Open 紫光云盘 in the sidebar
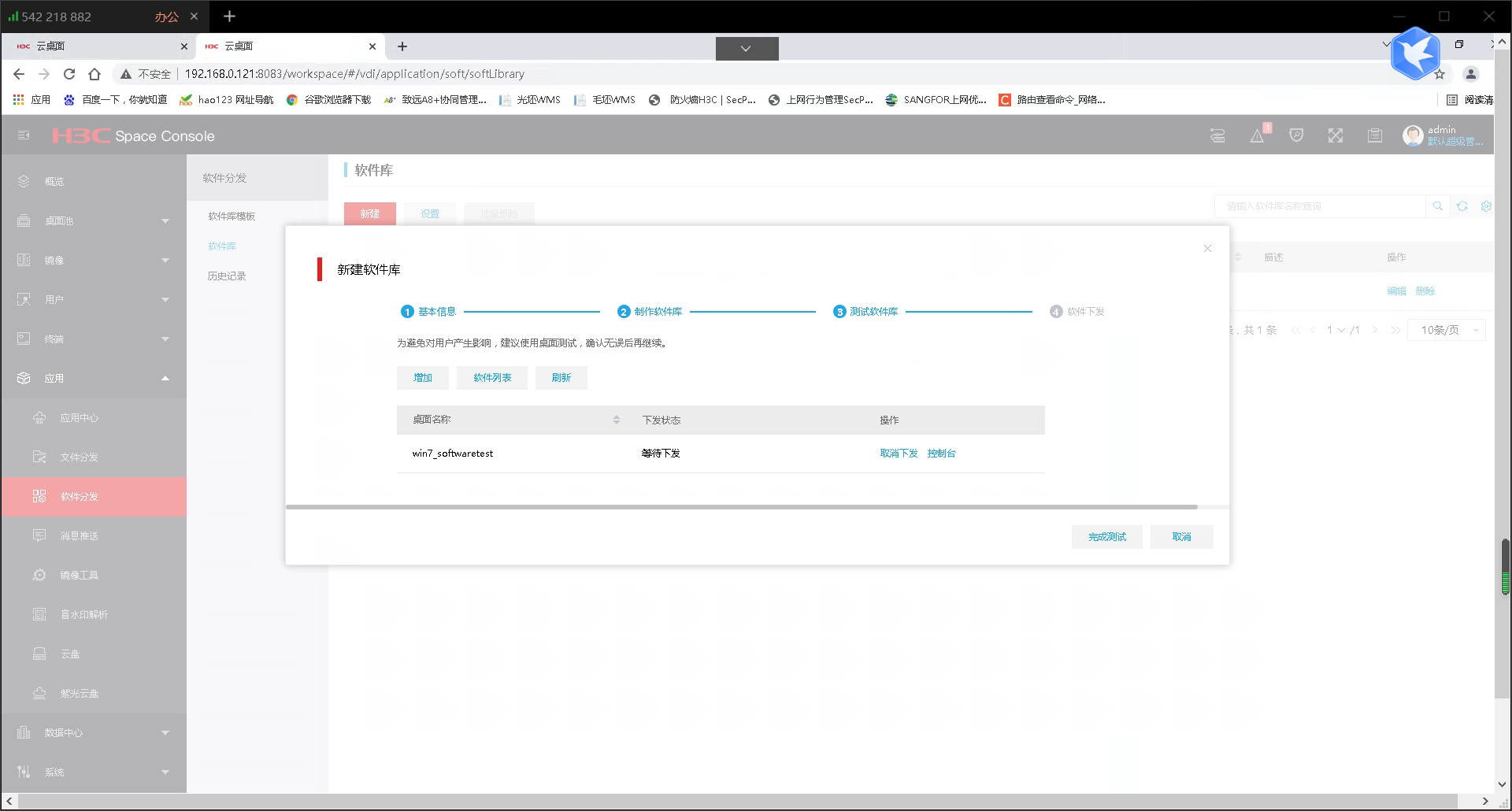 coord(94,693)
